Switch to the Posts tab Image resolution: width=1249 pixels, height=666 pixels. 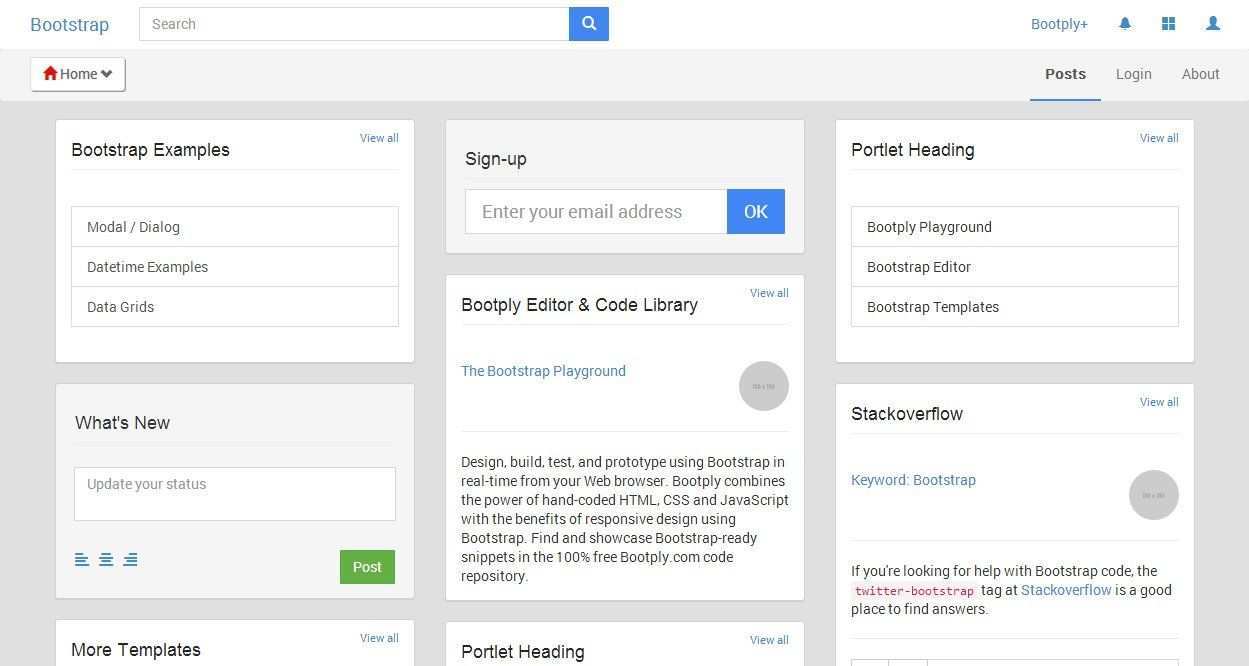[1065, 74]
